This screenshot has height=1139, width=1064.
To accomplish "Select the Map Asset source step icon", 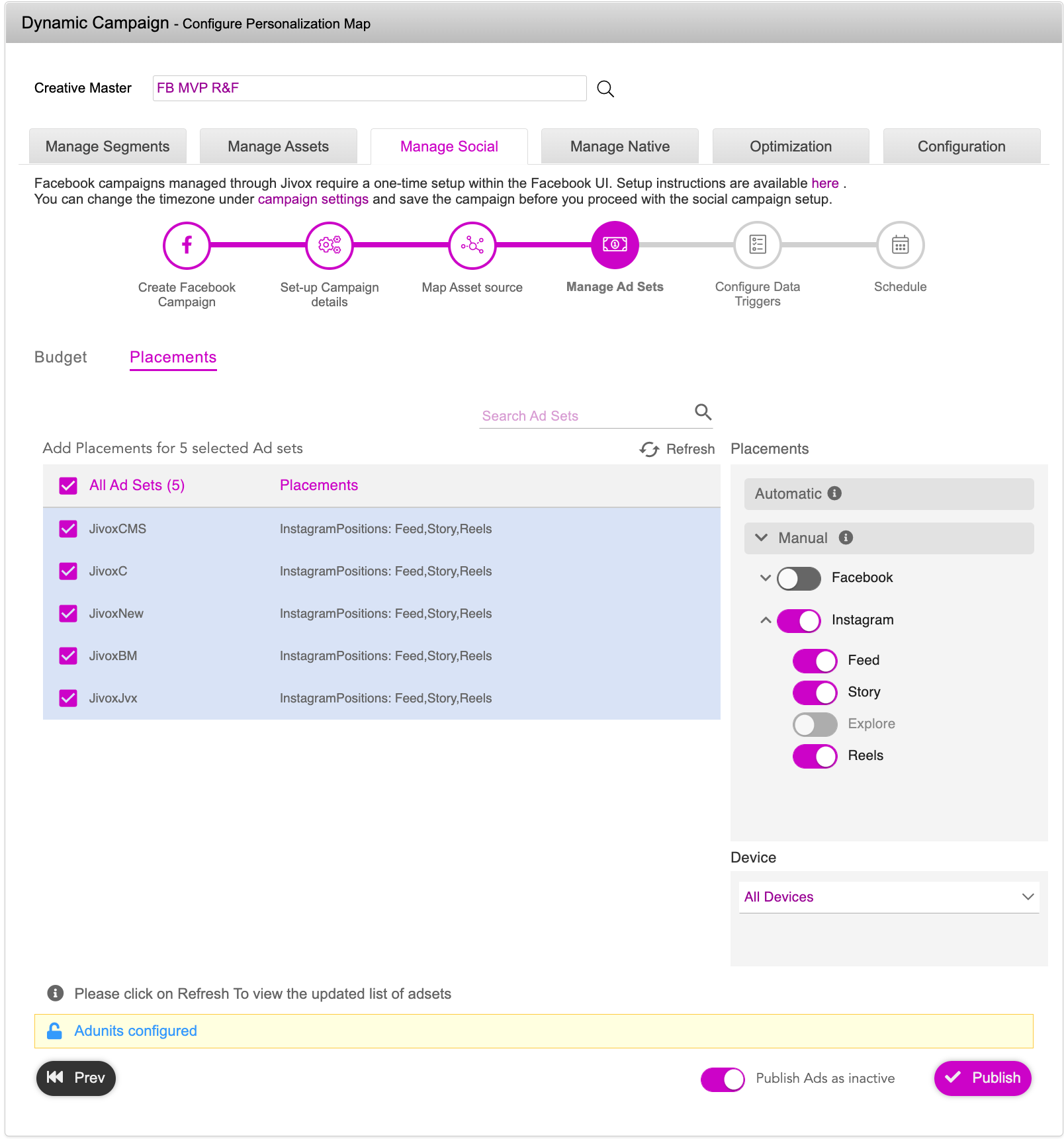I will (x=472, y=245).
